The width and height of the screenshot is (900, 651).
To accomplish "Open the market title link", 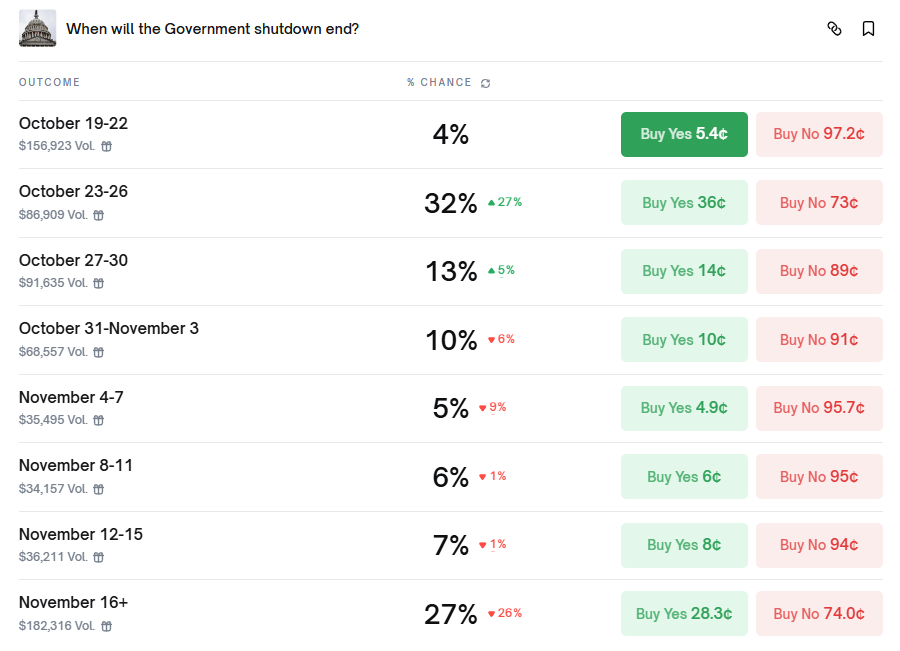I will coord(212,29).
